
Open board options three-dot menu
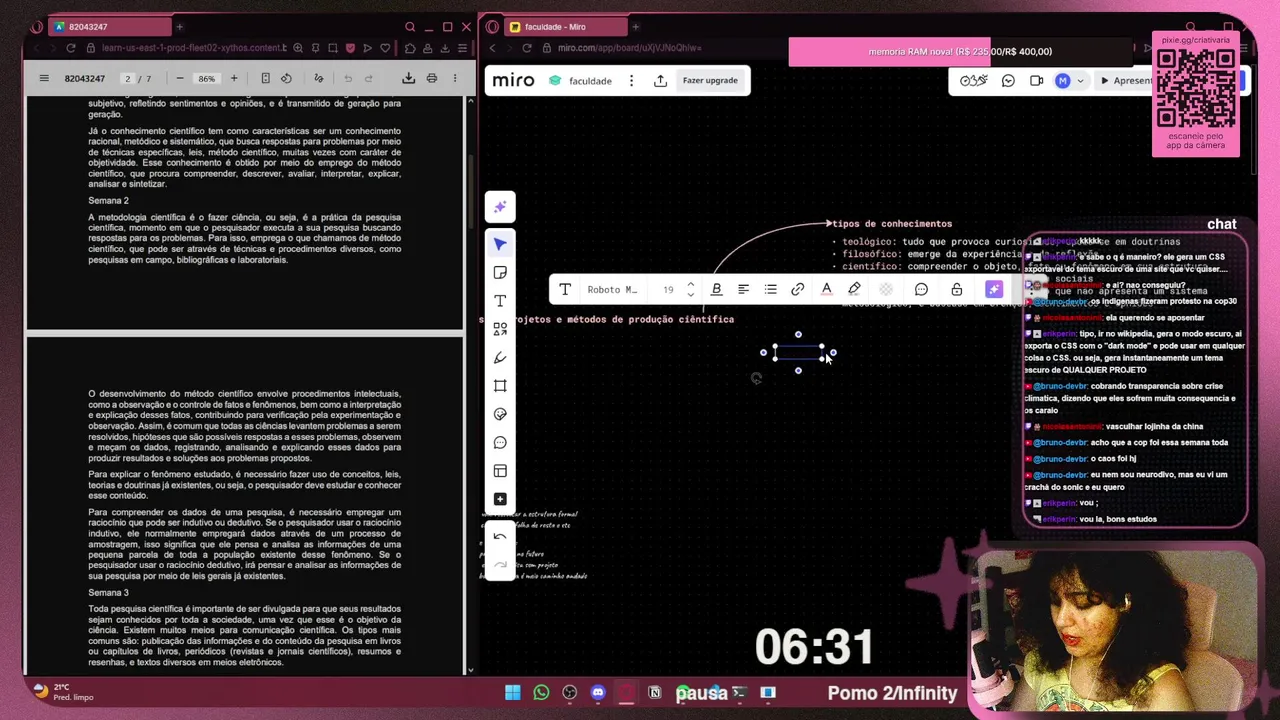[x=632, y=80]
